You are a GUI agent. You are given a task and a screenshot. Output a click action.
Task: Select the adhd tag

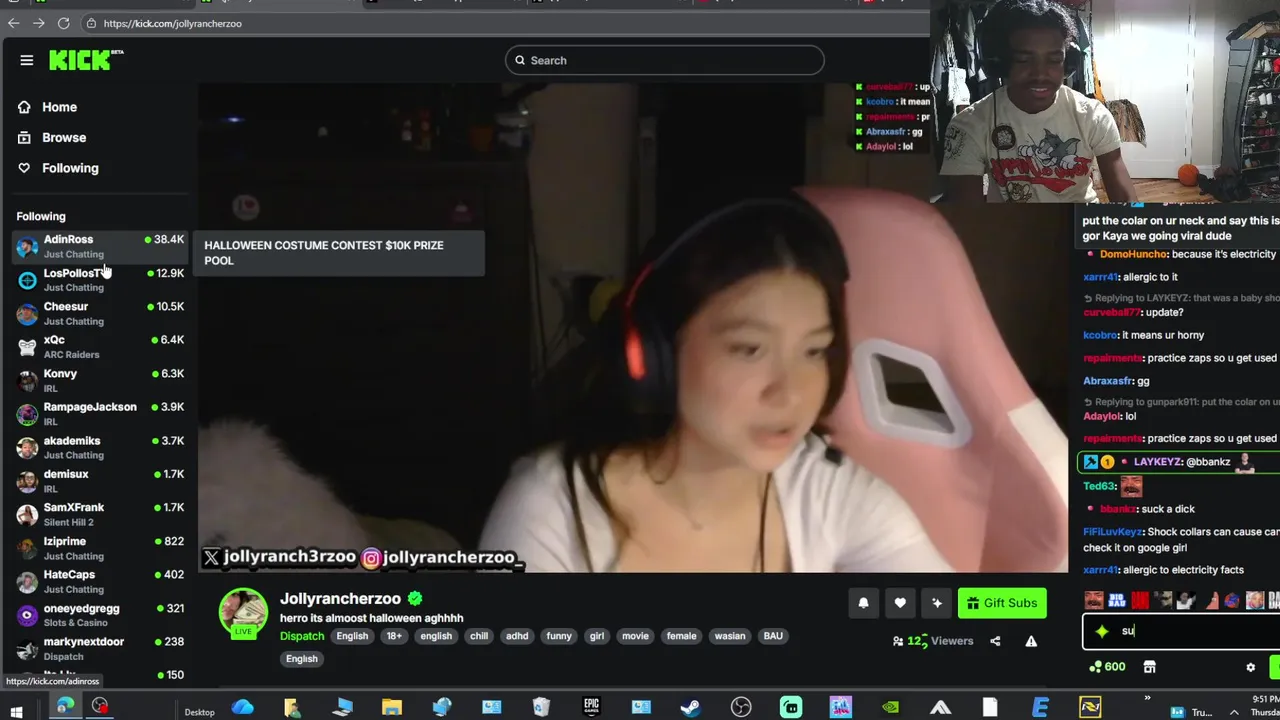[517, 636]
